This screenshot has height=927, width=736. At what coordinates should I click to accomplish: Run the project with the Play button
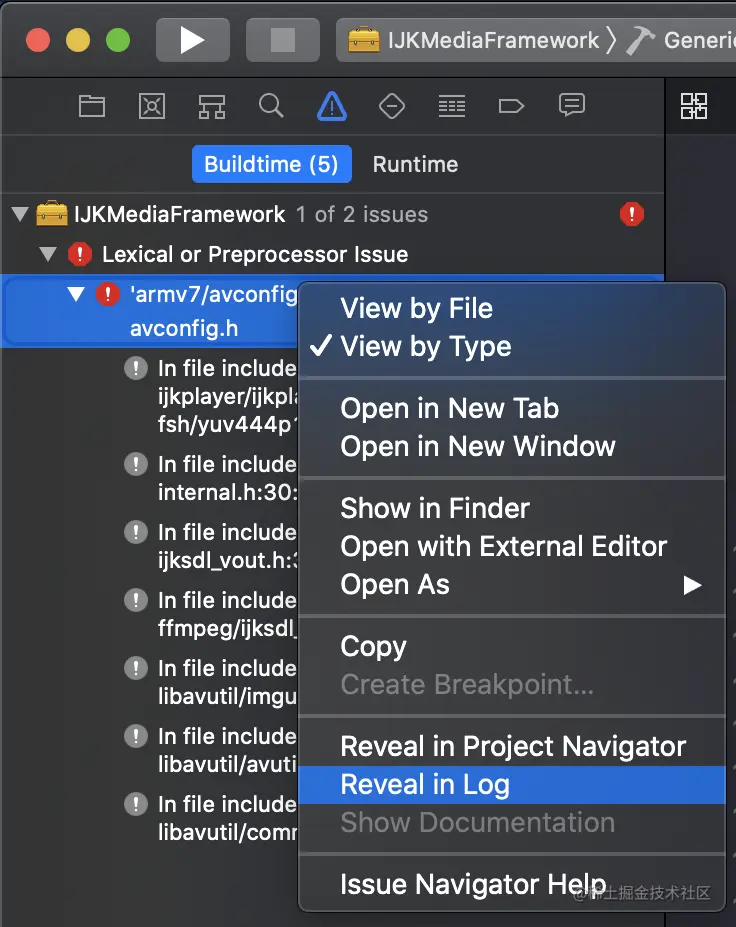click(193, 40)
